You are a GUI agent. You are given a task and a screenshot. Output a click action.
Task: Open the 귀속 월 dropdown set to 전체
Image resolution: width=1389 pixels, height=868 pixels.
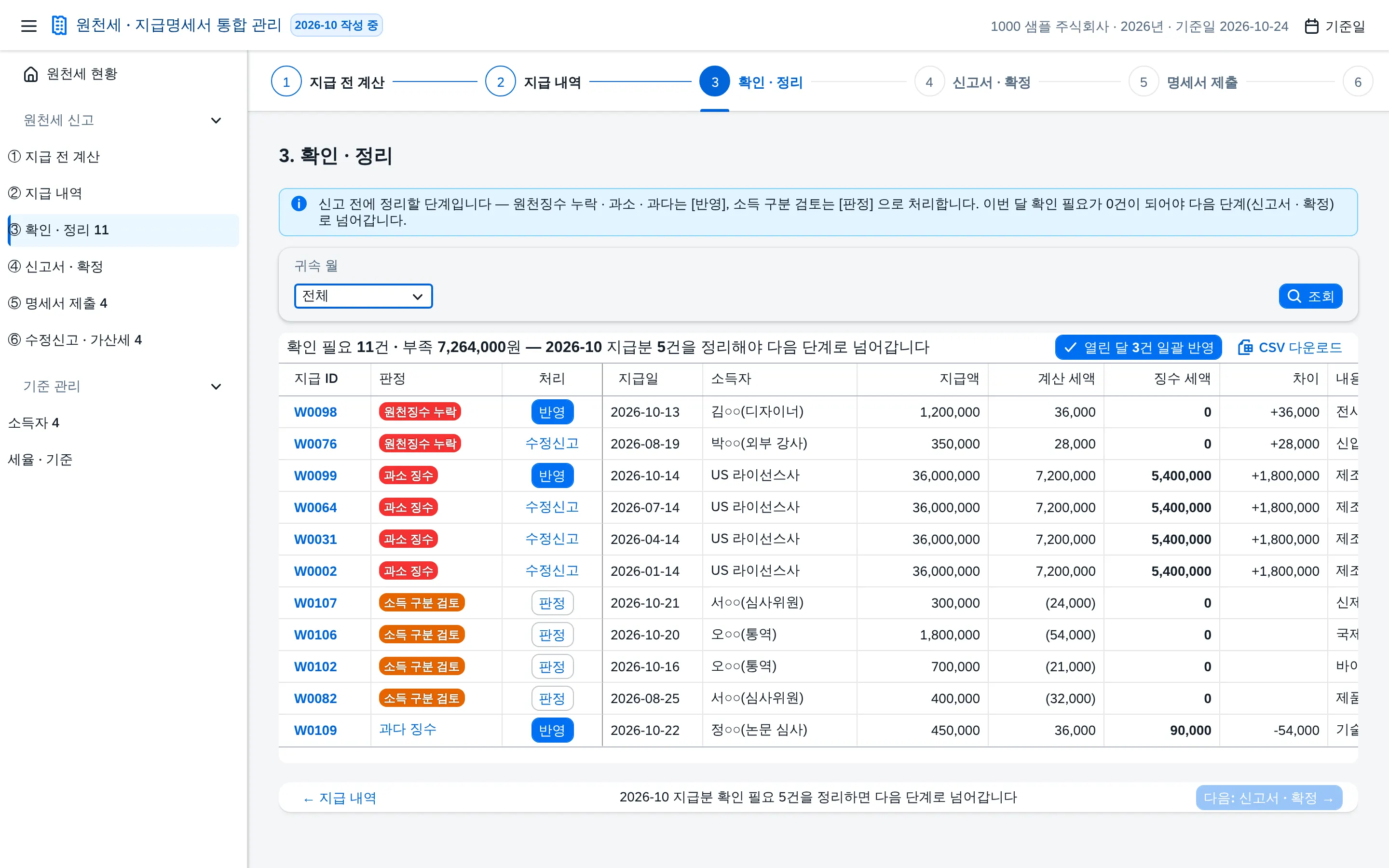[363, 296]
